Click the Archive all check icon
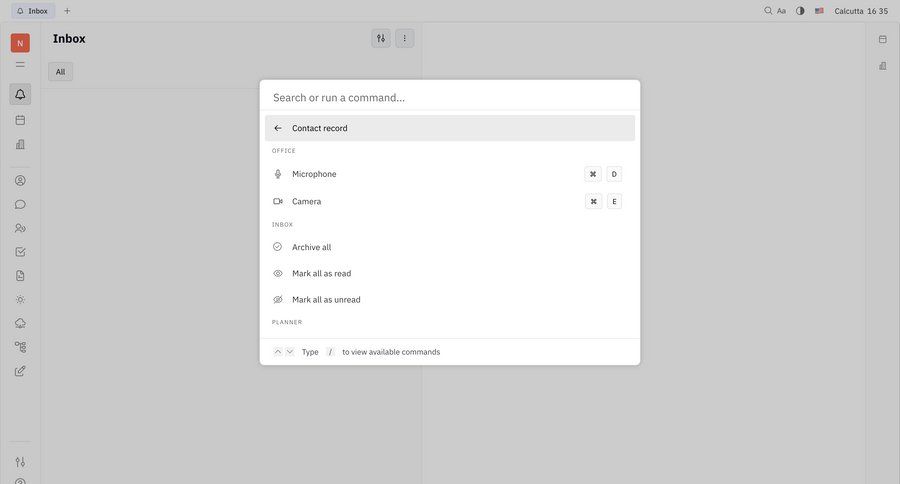The width and height of the screenshot is (900, 484). pos(278,247)
